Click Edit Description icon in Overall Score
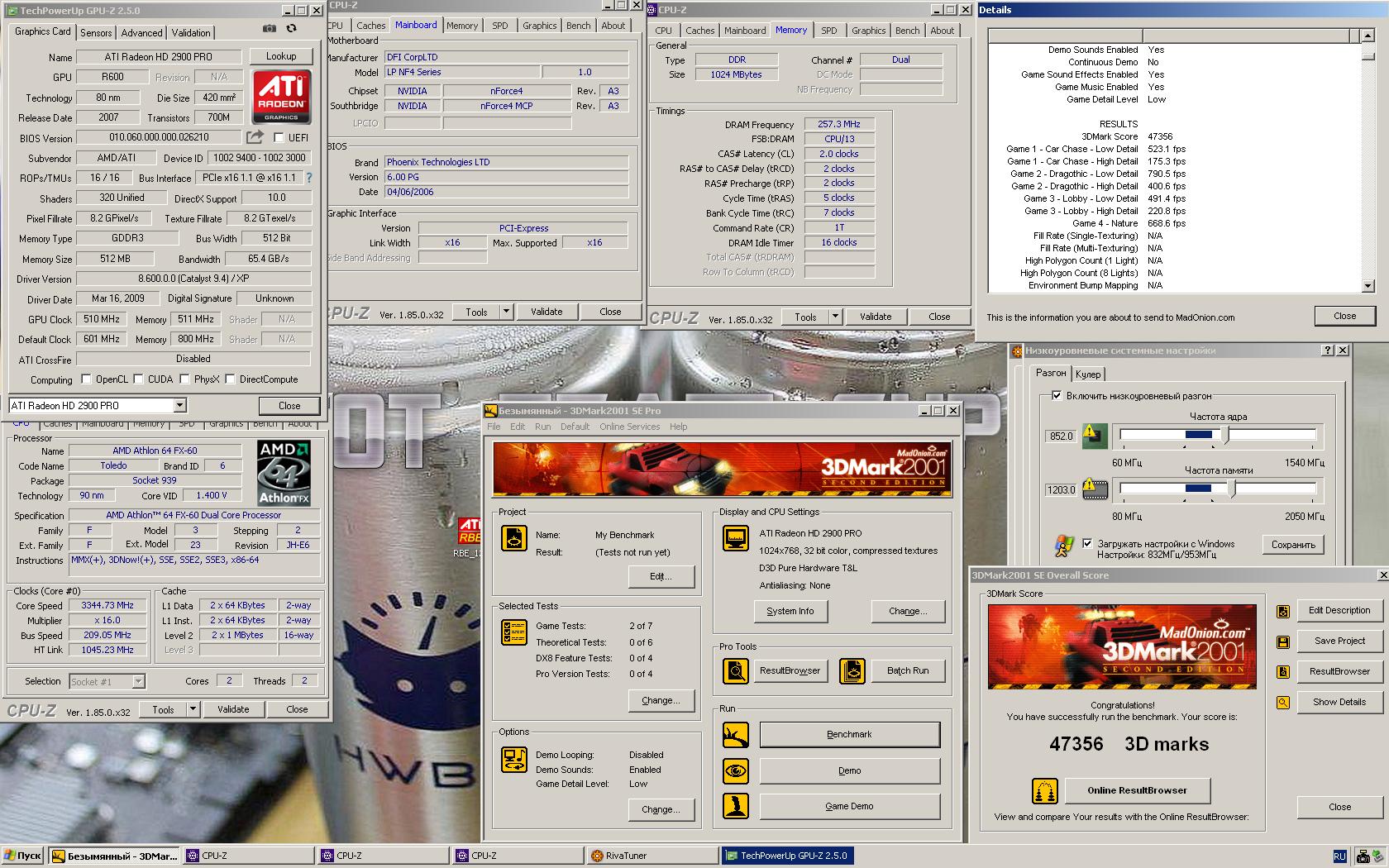The image size is (1389, 868). [1283, 611]
